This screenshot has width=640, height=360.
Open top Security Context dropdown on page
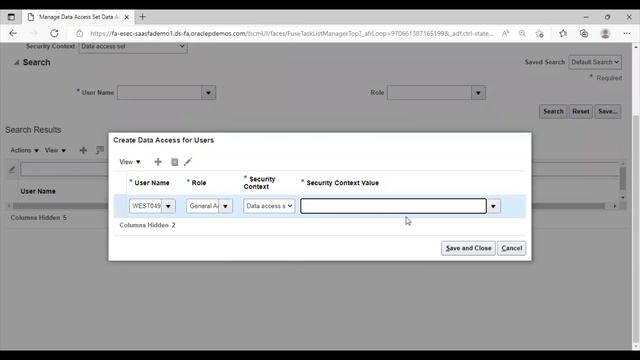point(133,47)
